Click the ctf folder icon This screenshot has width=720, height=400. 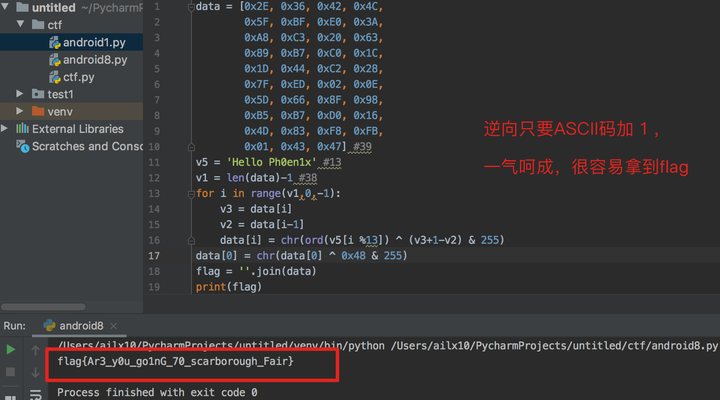click(x=38, y=24)
